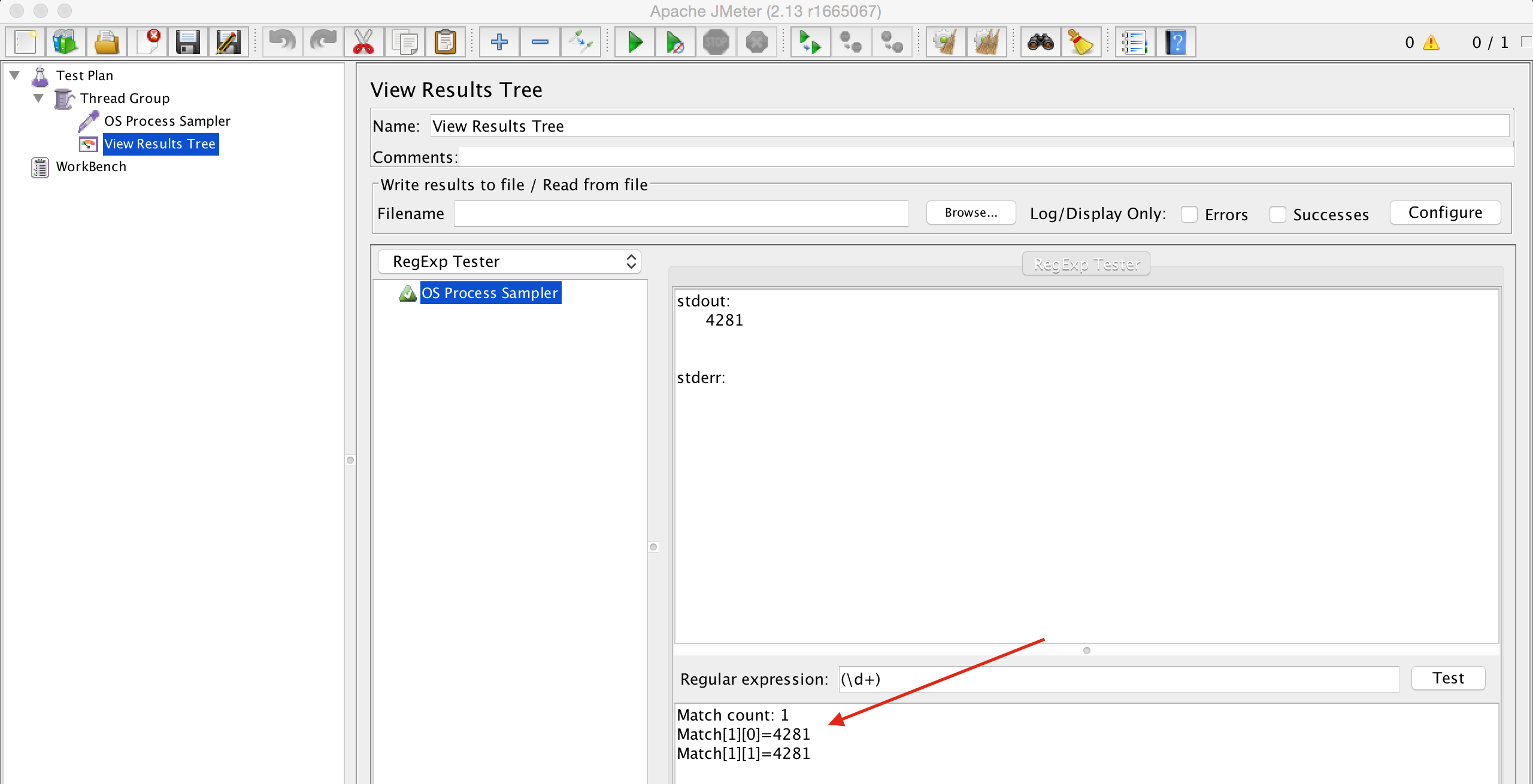Click the Start no pauses icon
The image size is (1533, 784).
(675, 42)
